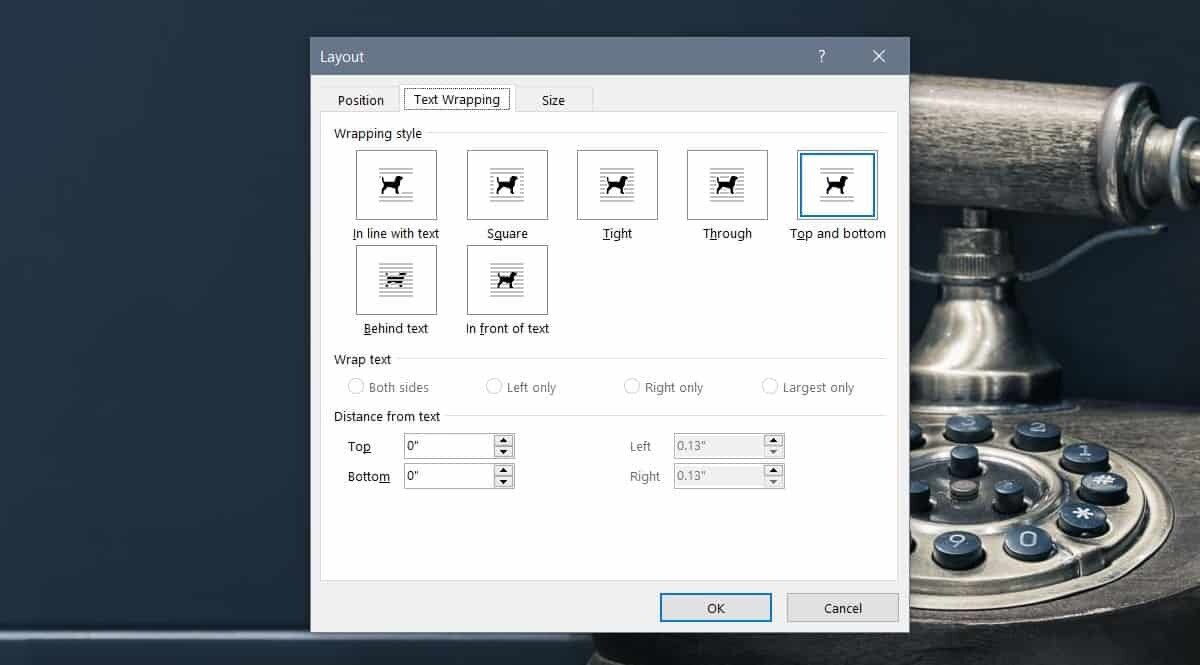Decrease the Bottom distance with down arrow
The image size is (1200, 665).
504,482
